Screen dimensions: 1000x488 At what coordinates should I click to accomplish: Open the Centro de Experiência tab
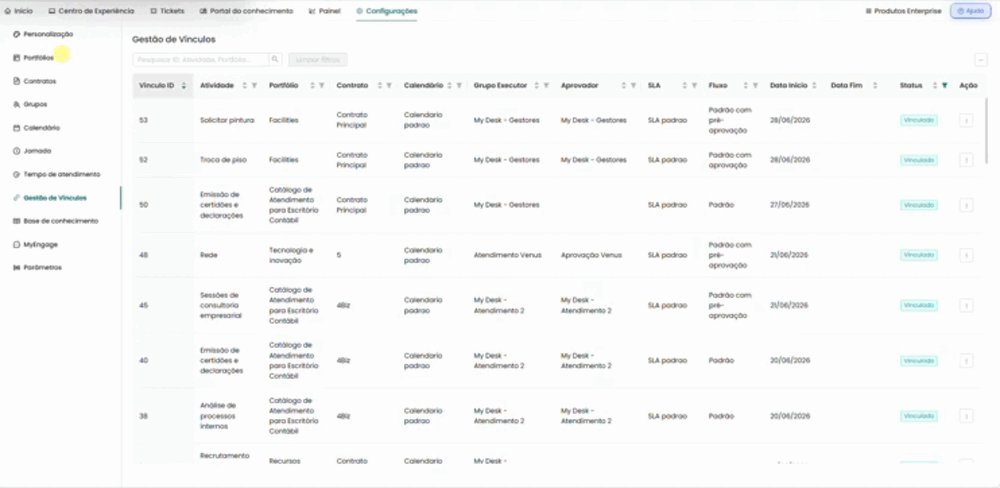click(x=91, y=11)
